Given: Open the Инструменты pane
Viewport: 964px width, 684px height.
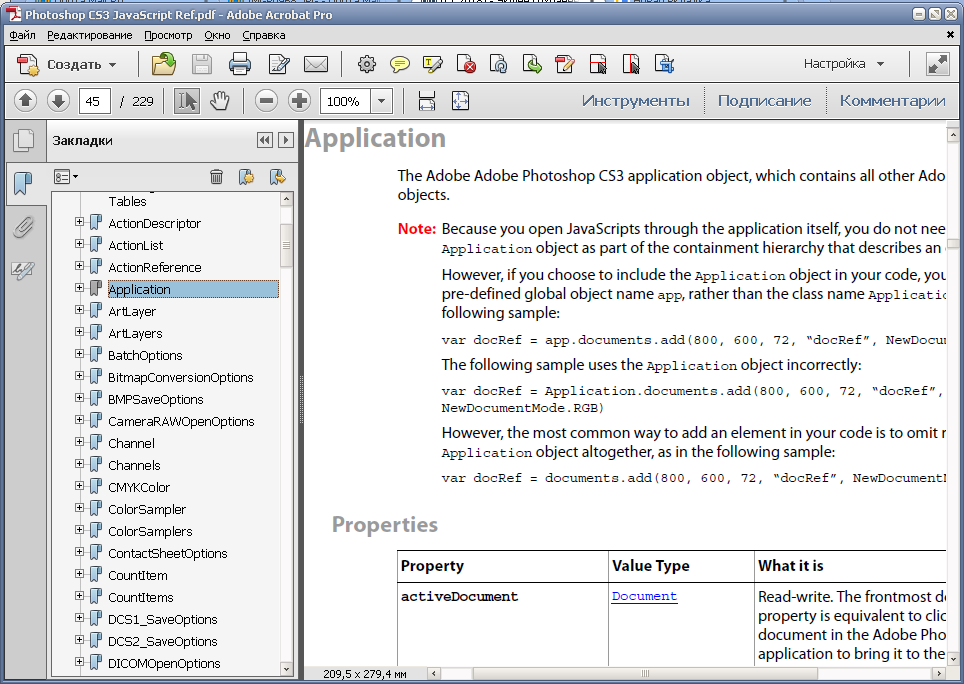Looking at the screenshot, I should point(636,101).
